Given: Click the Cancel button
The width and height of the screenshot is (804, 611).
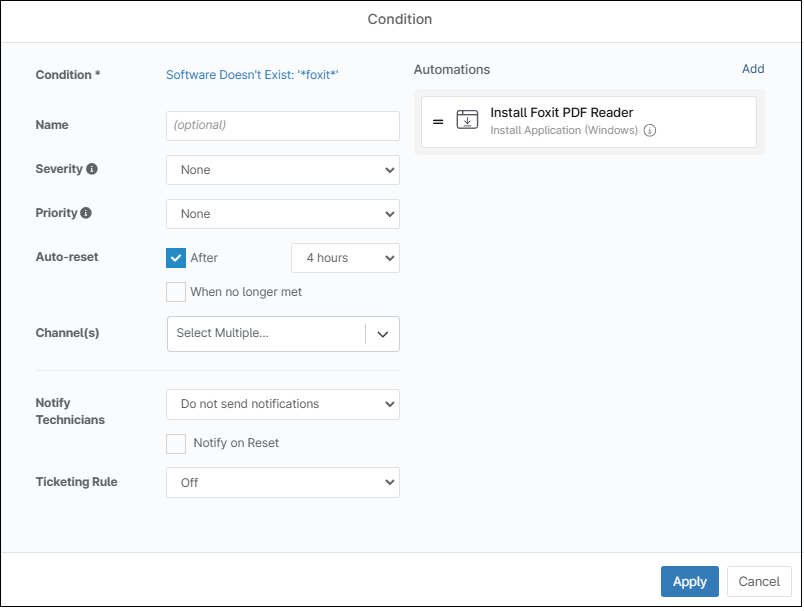Looking at the screenshot, I should tap(759, 582).
